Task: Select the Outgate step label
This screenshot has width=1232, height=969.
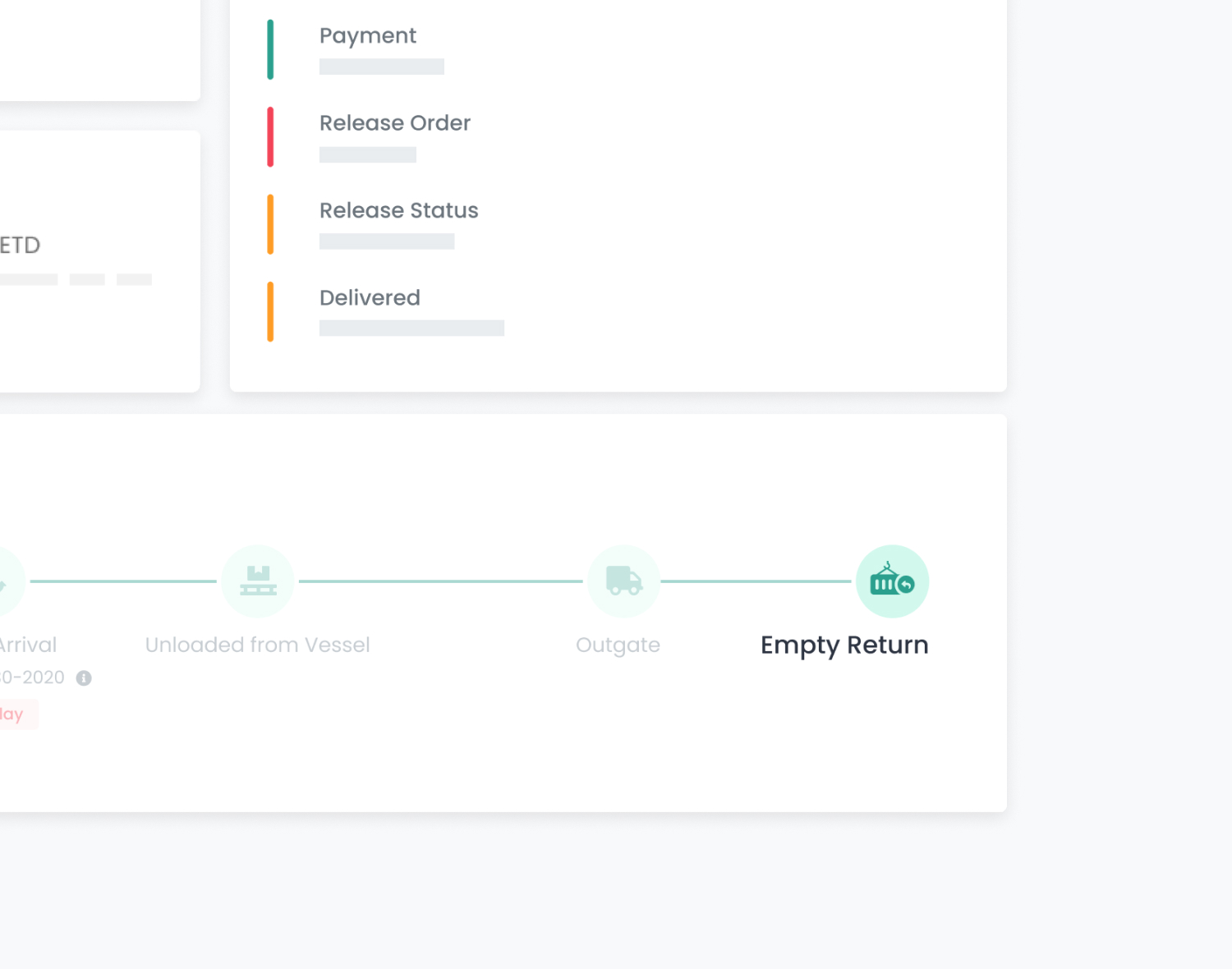Action: 618,645
